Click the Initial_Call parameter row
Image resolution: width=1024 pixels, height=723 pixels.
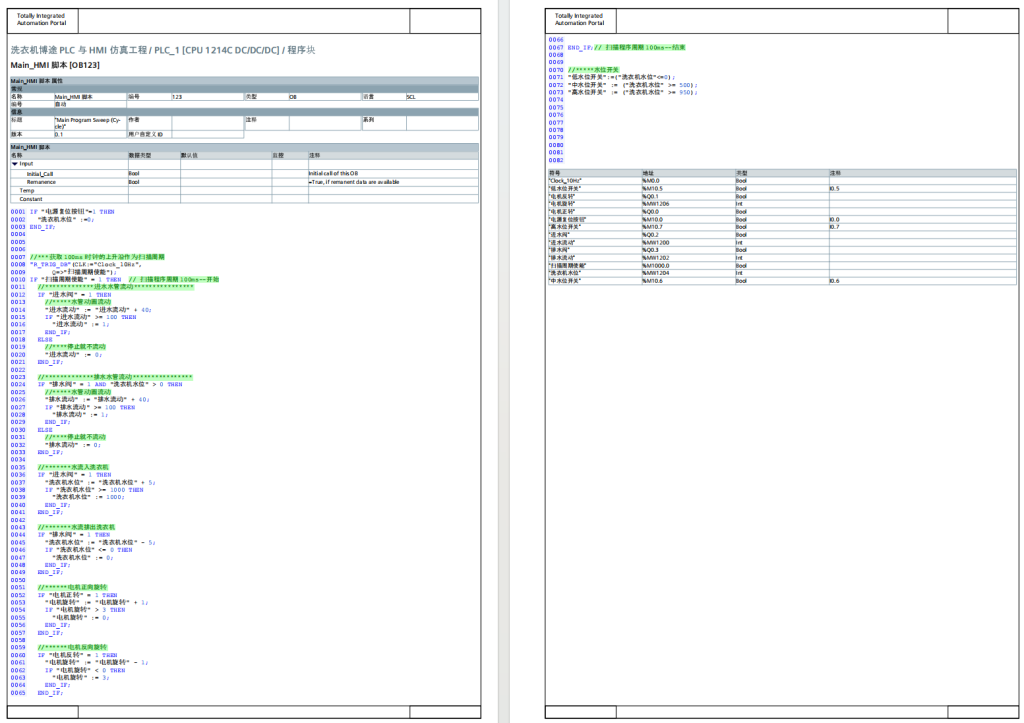point(40,173)
